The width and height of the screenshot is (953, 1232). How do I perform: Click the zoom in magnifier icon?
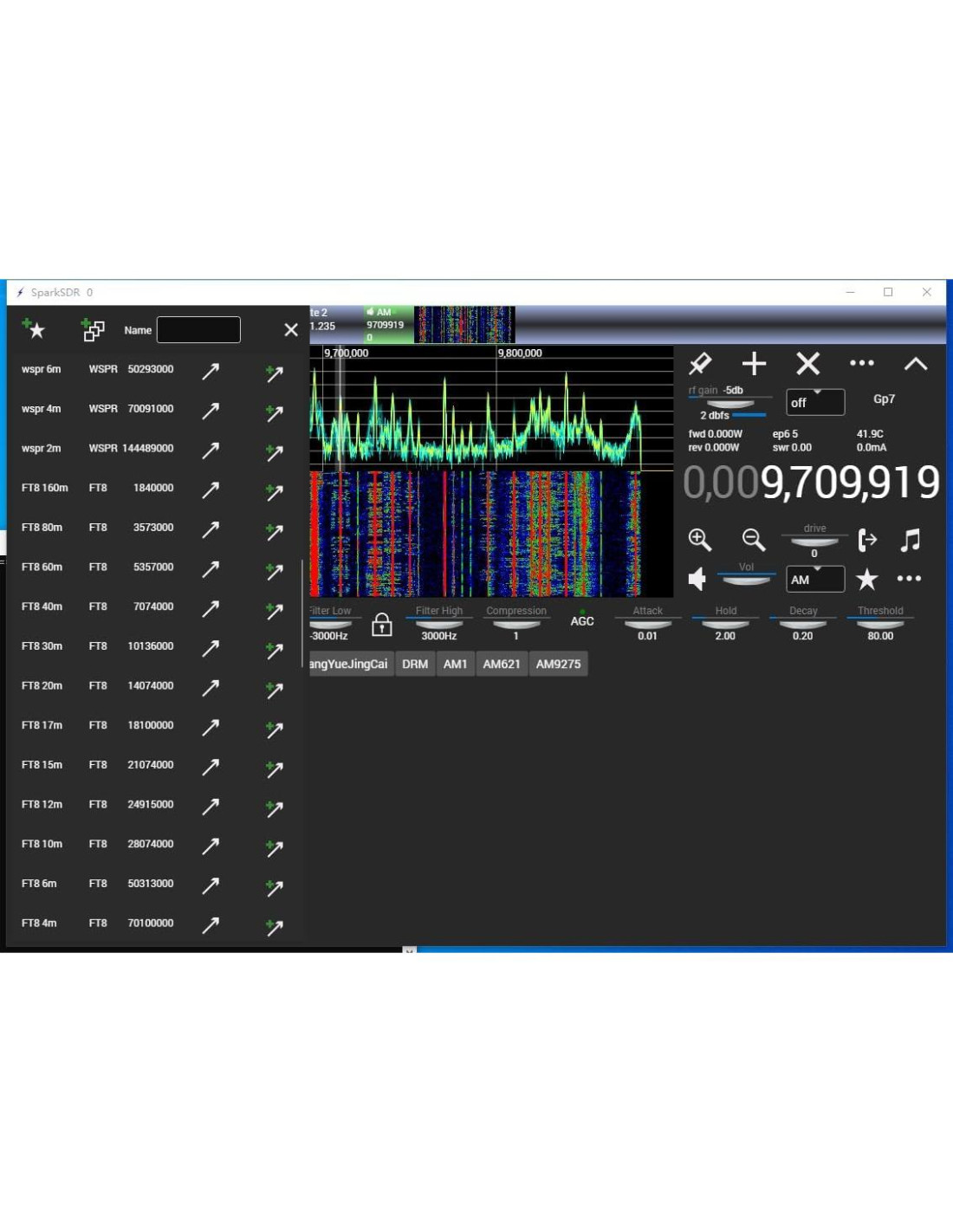(x=699, y=540)
